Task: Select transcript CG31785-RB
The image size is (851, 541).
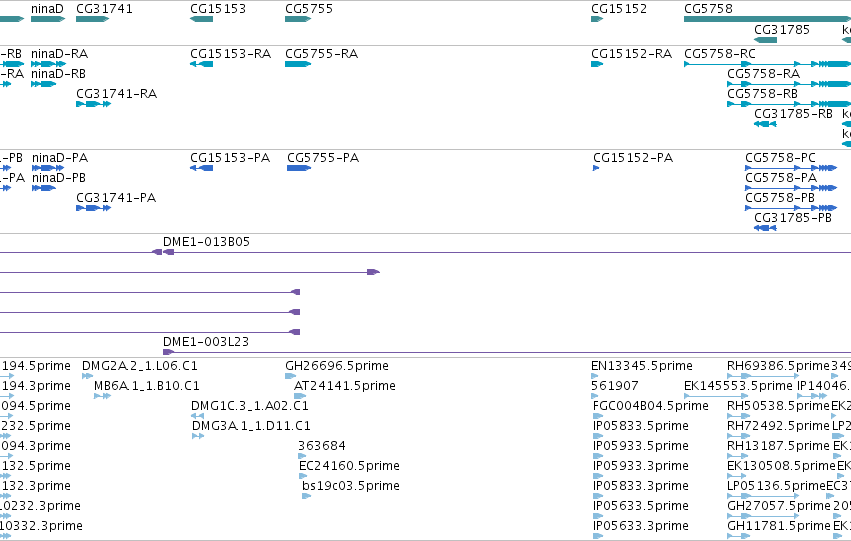Action: pyautogui.click(x=765, y=124)
